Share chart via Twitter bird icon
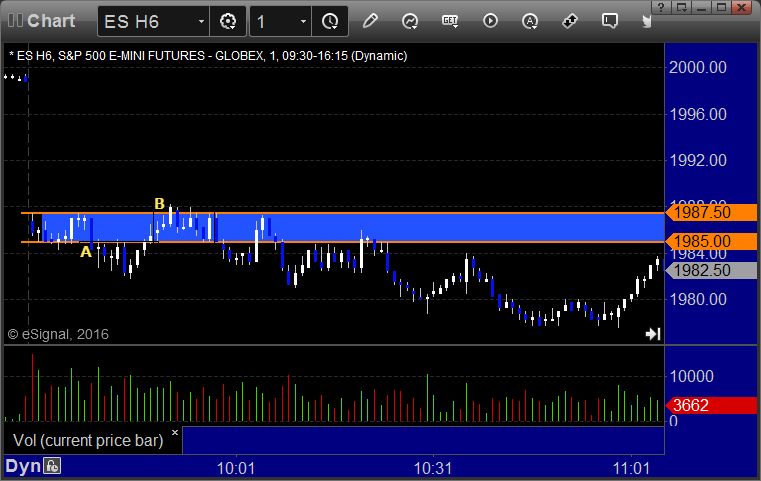 click(646, 21)
